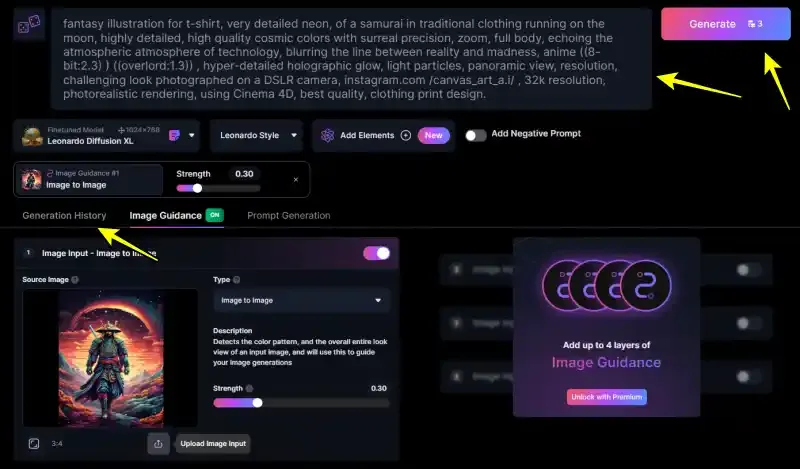800x469 pixels.
Task: Click the random prompt dice icon
Action: click(x=29, y=24)
